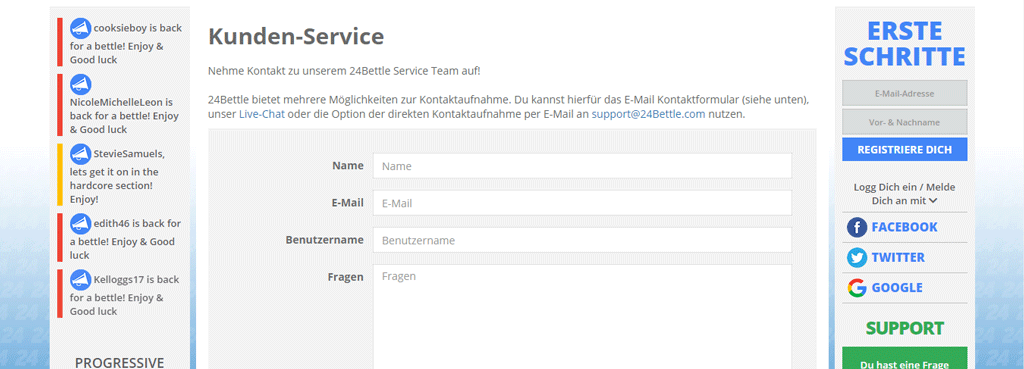Click 'Nehme Kontakt zu unserem 24Bettle Service Team' text

(344, 71)
